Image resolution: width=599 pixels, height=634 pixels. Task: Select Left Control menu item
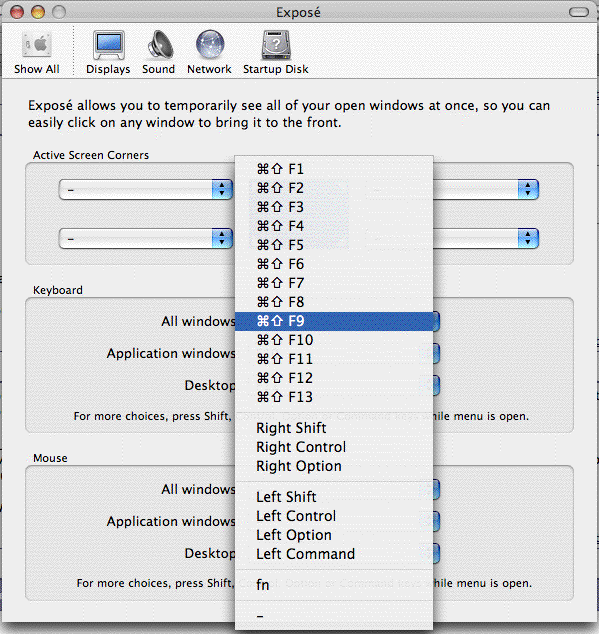tap(334, 516)
